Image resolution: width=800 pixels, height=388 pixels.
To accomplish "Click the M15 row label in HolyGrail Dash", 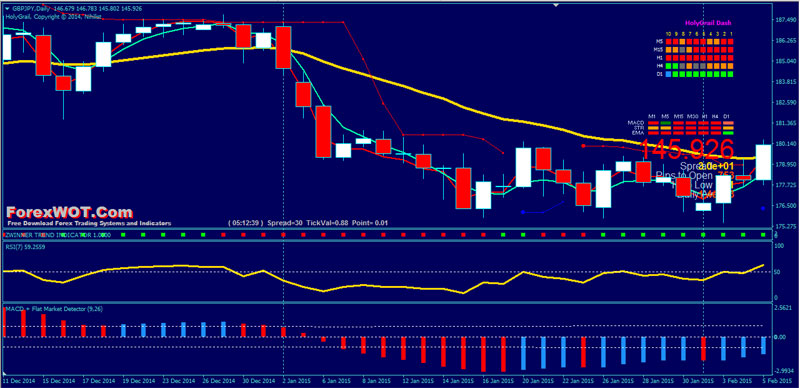I will pos(659,50).
